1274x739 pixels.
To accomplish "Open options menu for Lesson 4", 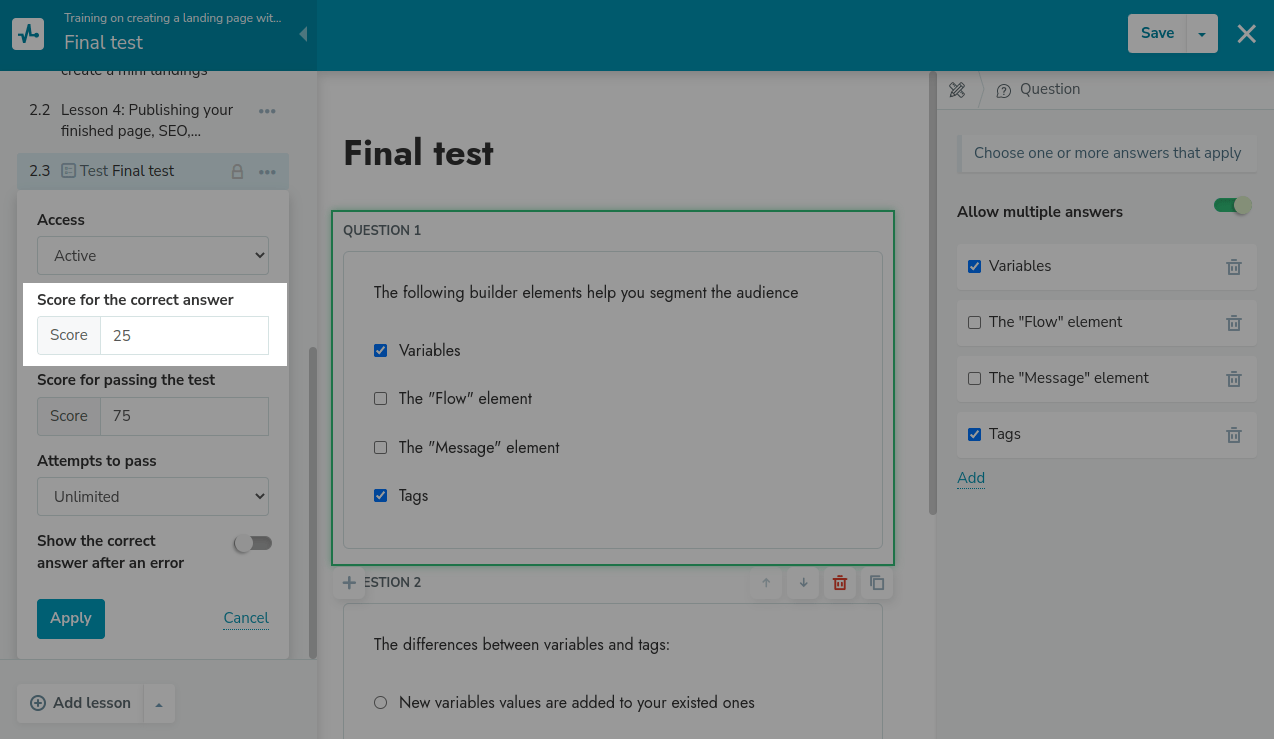I will pos(267,111).
